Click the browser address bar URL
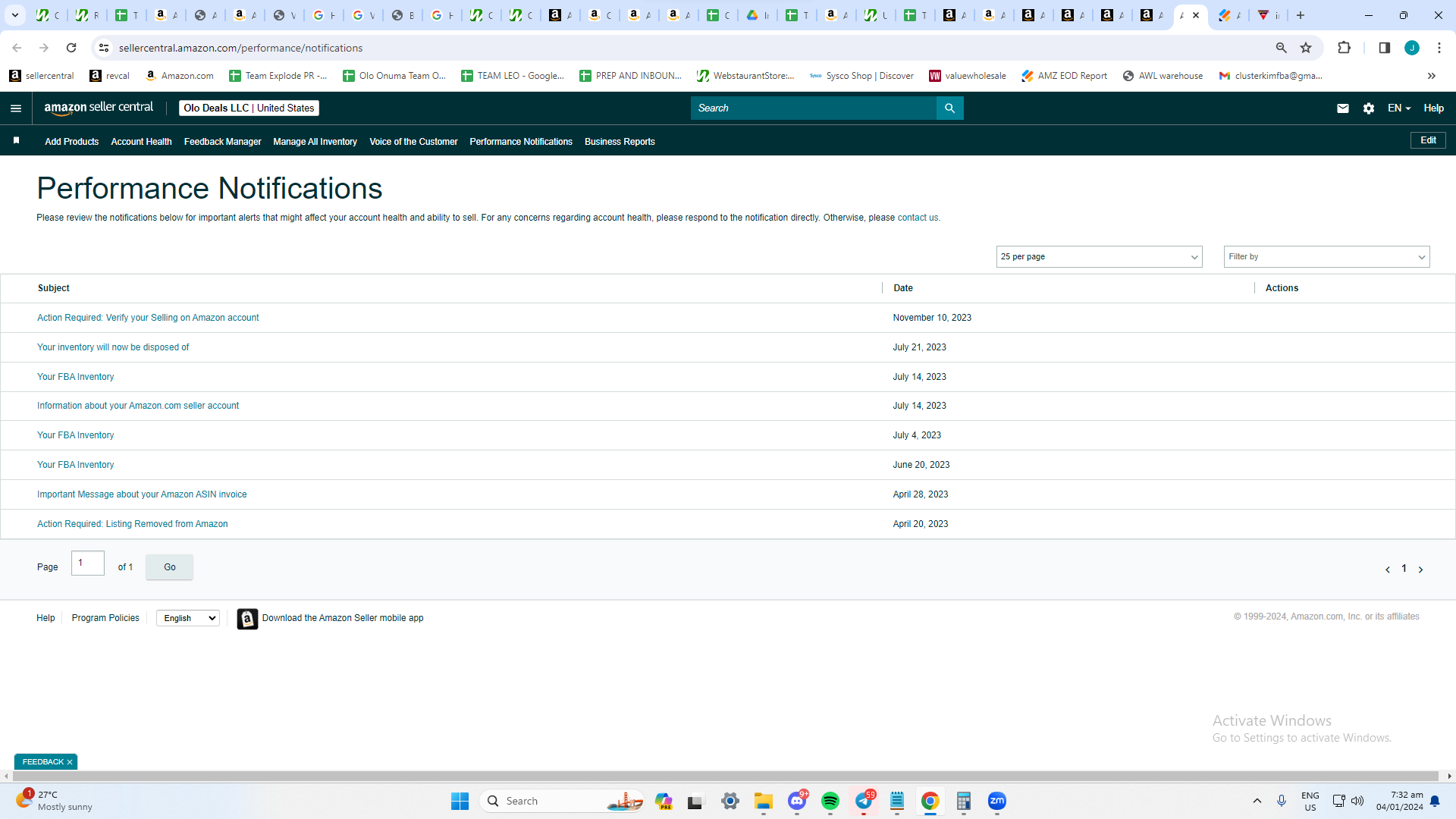 tap(240, 48)
